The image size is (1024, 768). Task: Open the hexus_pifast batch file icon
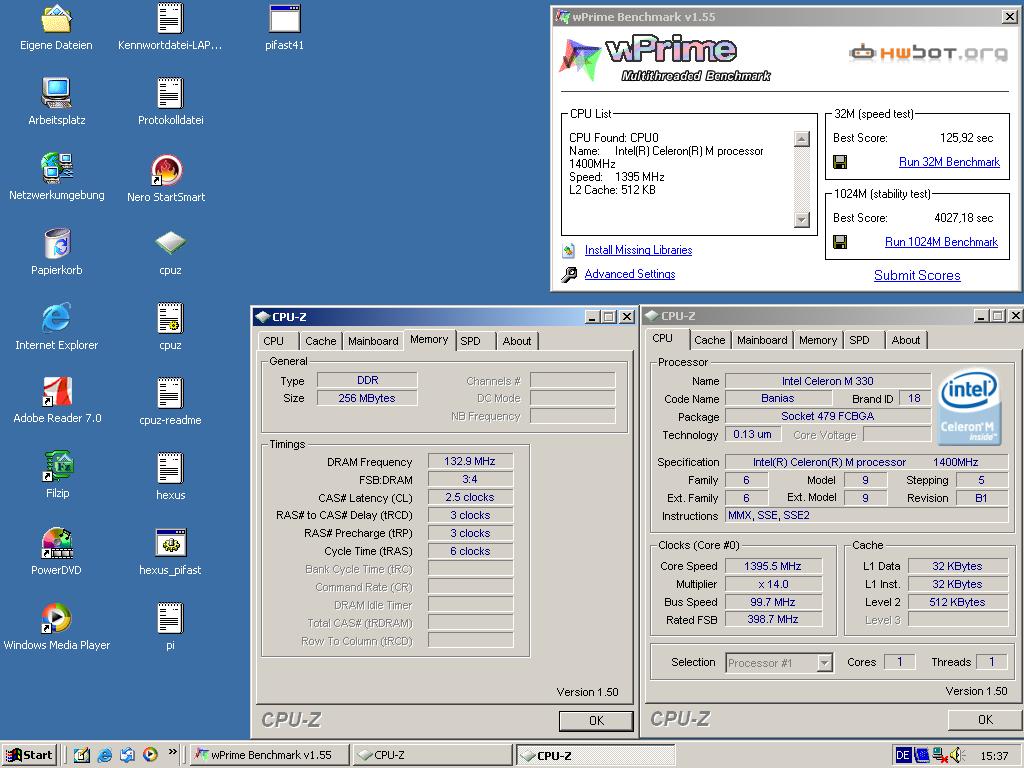[x=170, y=543]
